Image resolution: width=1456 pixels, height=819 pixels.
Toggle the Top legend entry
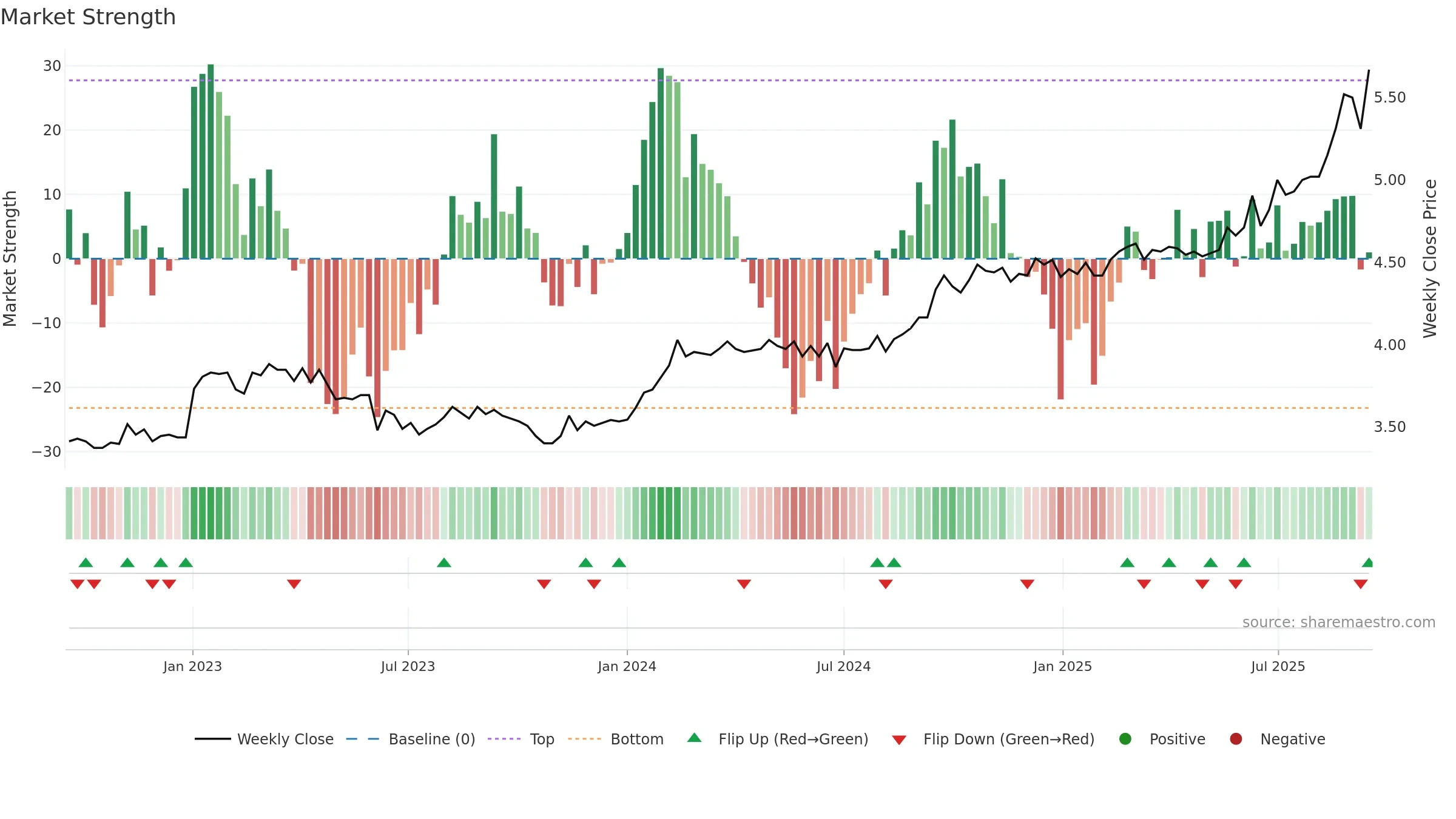click(521, 739)
